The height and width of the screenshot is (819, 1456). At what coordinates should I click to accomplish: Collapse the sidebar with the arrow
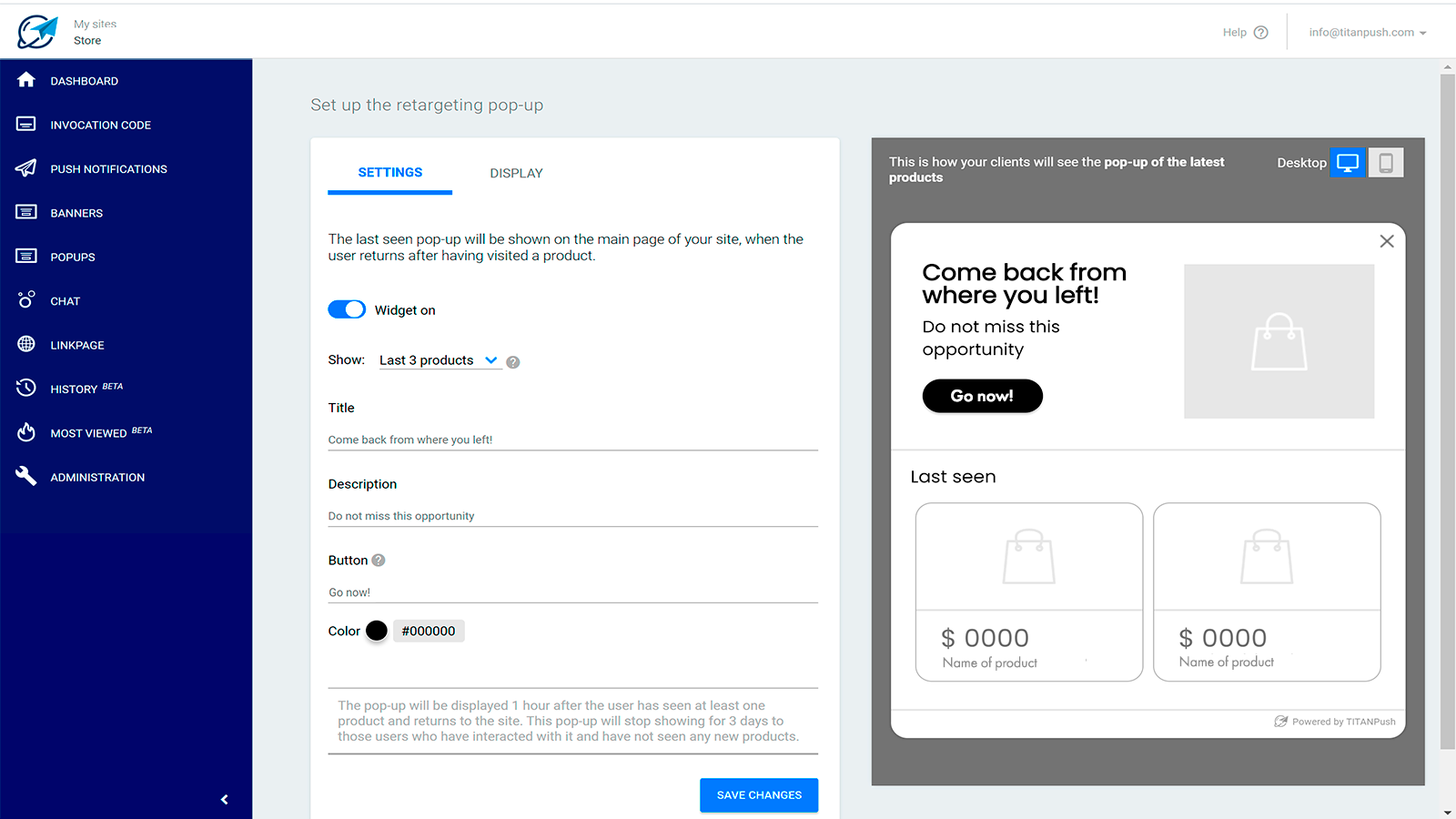(x=224, y=799)
